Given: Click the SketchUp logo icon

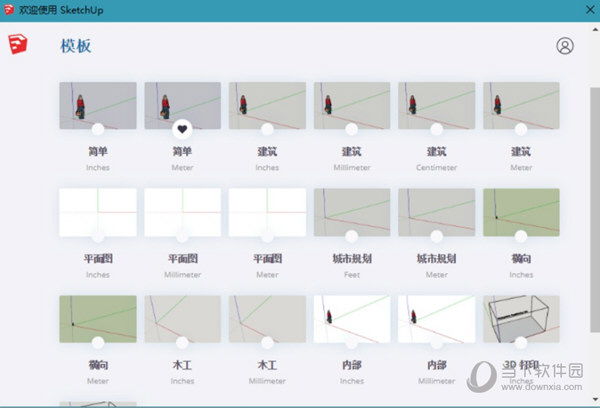Looking at the screenshot, I should coord(16,46).
